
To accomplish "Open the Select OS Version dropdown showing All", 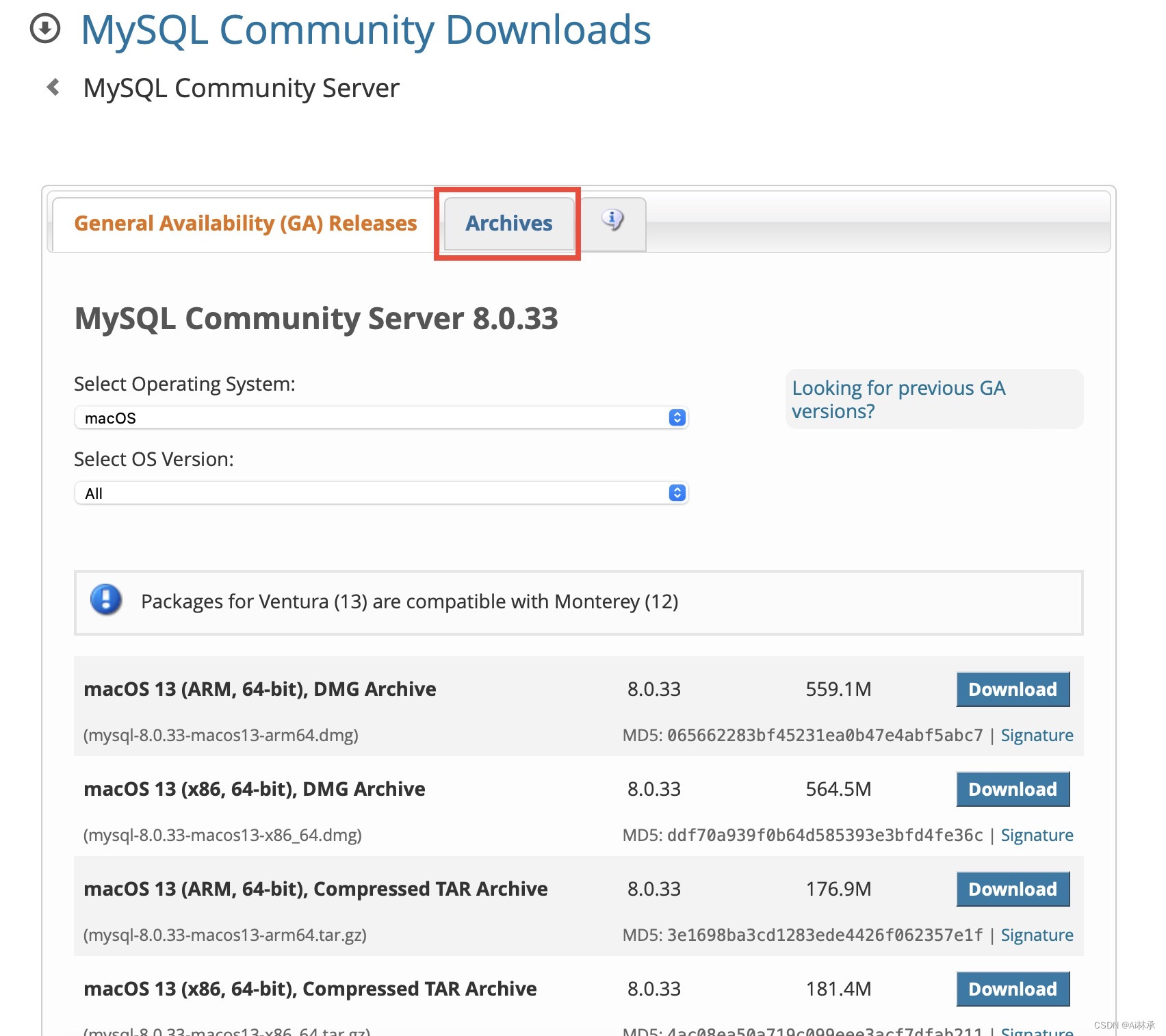I will pyautogui.click(x=381, y=493).
